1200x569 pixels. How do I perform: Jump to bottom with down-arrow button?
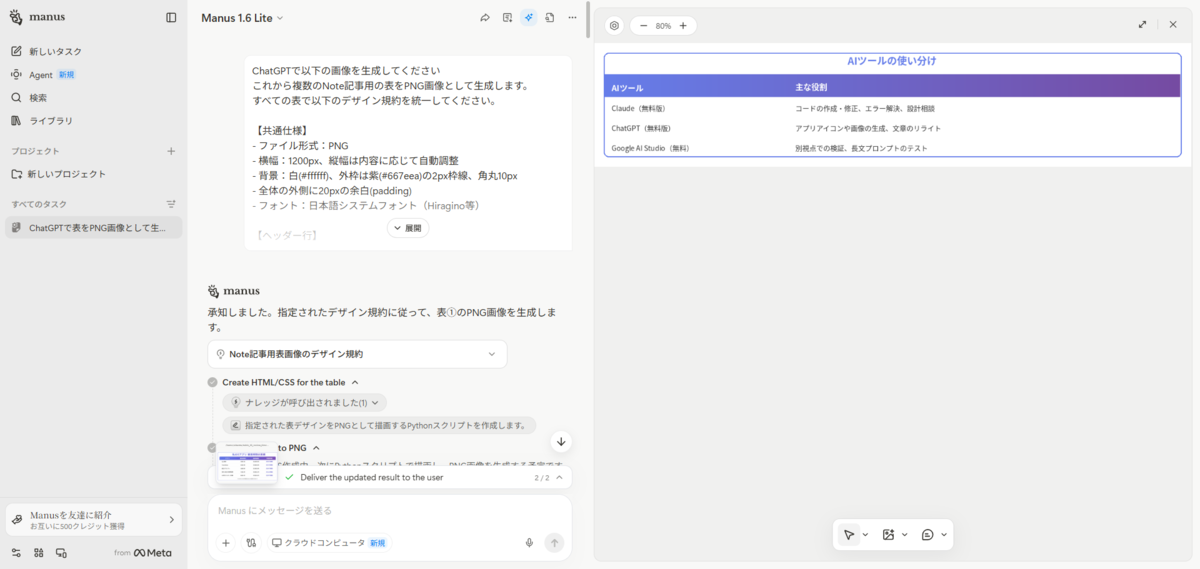[x=561, y=441]
